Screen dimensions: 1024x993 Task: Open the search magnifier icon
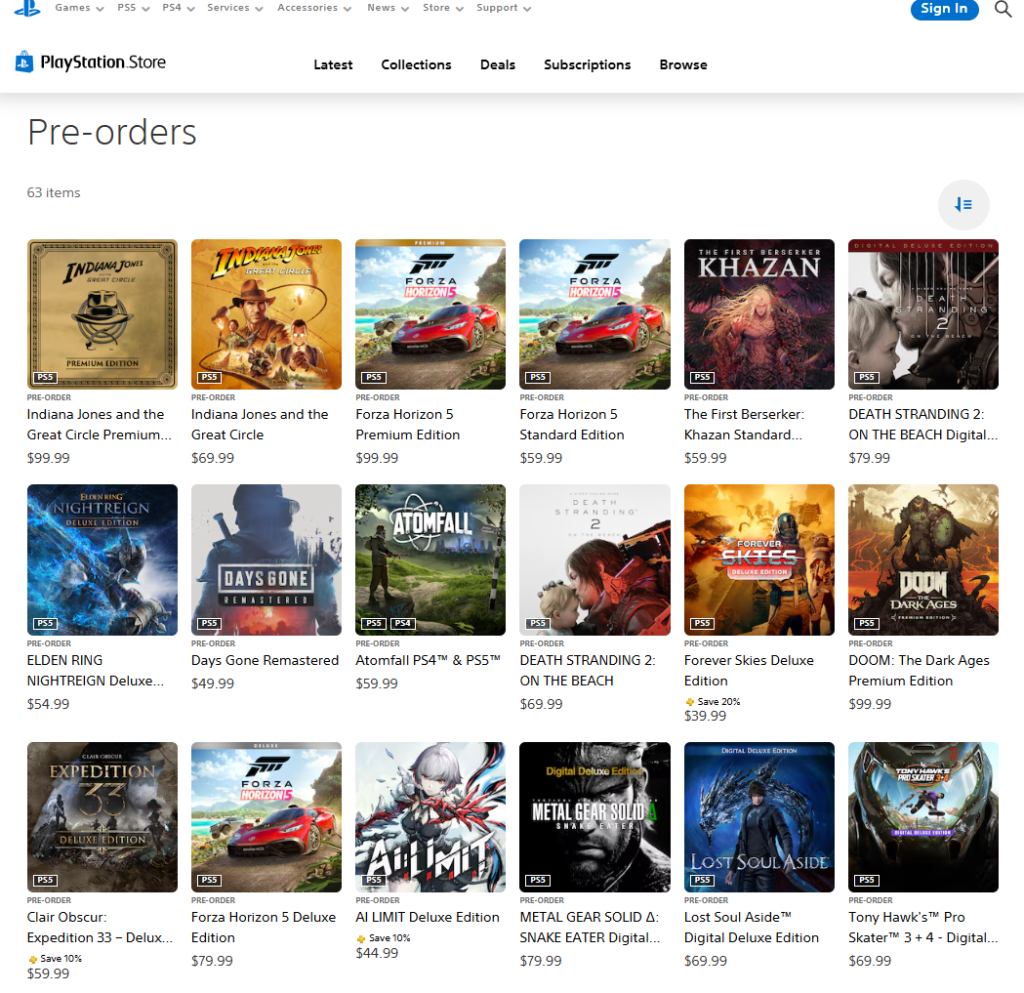click(1002, 8)
